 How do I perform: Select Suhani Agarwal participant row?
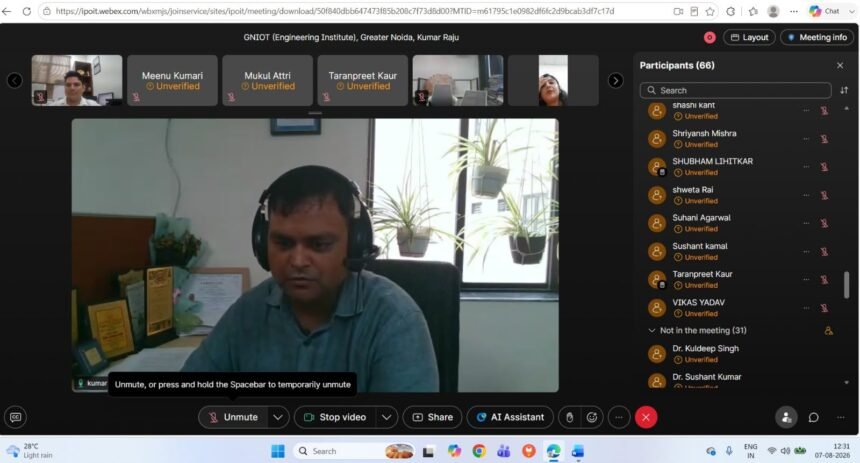[738, 223]
